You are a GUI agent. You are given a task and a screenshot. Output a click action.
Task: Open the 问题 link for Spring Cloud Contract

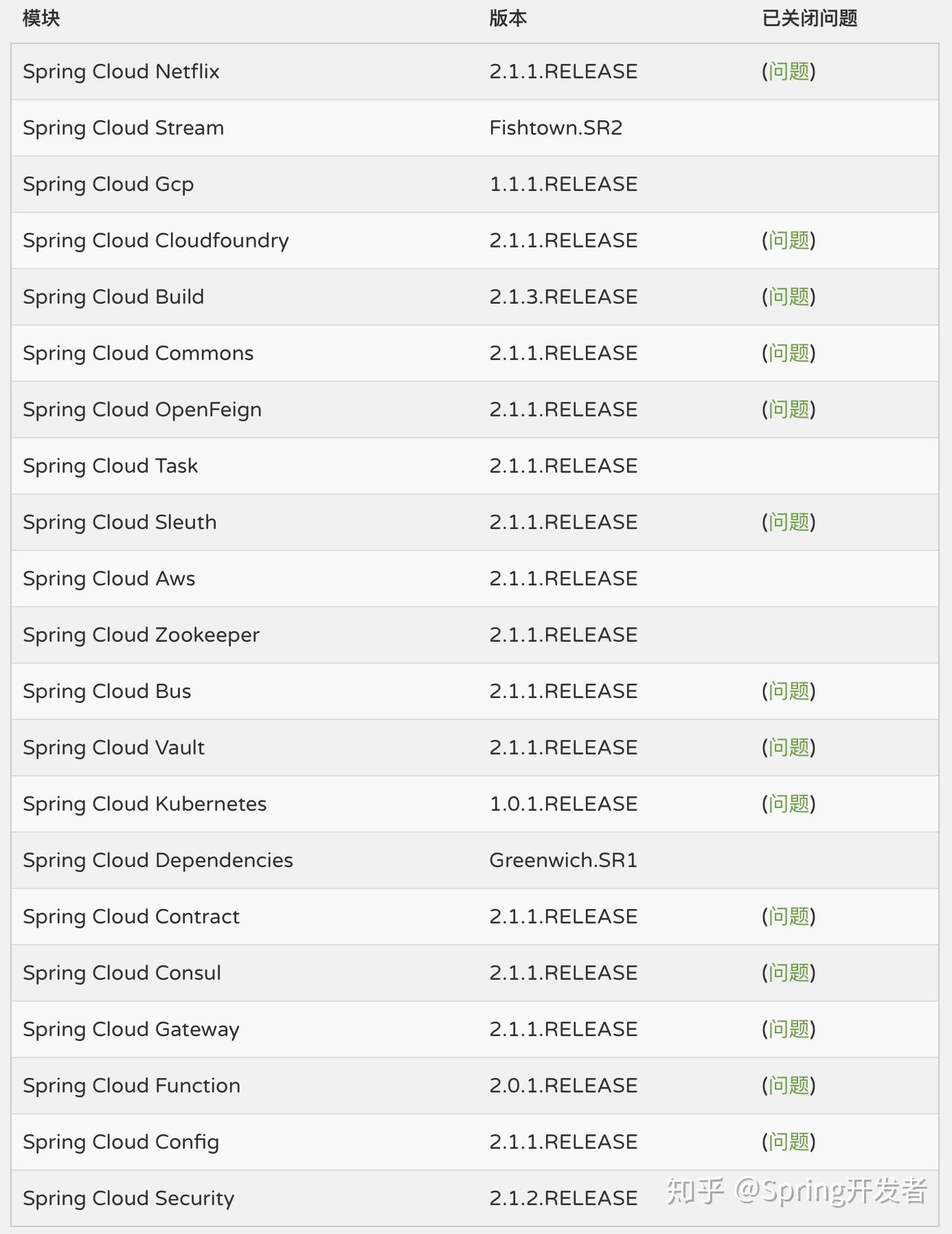pyautogui.click(x=789, y=917)
